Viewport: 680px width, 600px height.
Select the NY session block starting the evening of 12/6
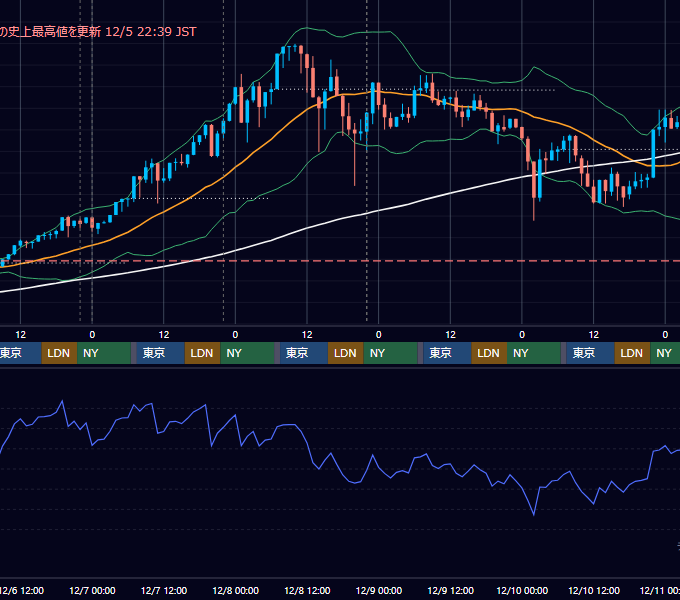[x=104, y=353]
